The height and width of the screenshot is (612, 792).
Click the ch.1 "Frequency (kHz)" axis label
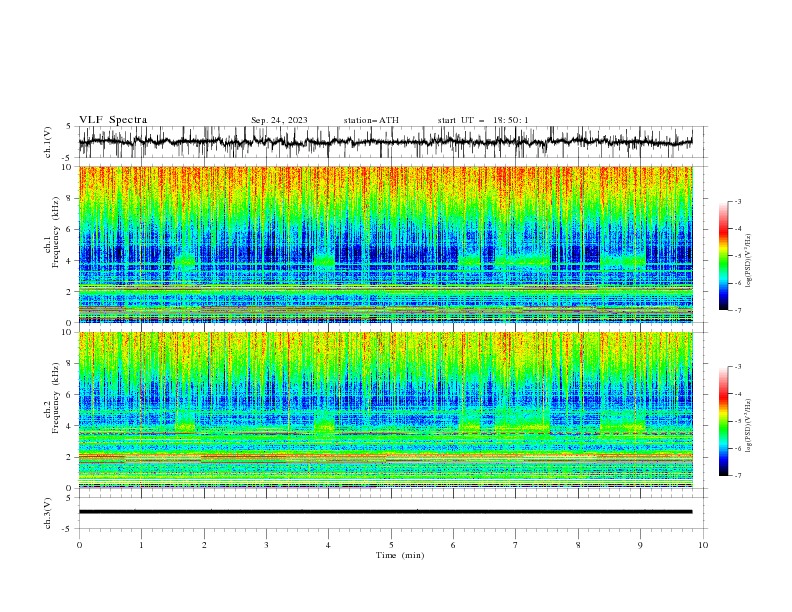56,233
